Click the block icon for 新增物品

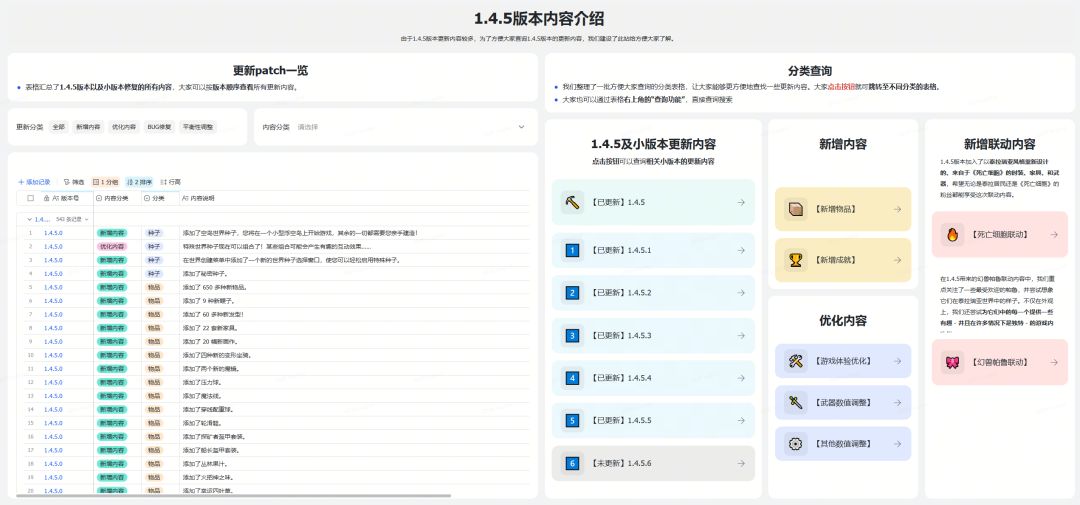pyautogui.click(x=796, y=209)
